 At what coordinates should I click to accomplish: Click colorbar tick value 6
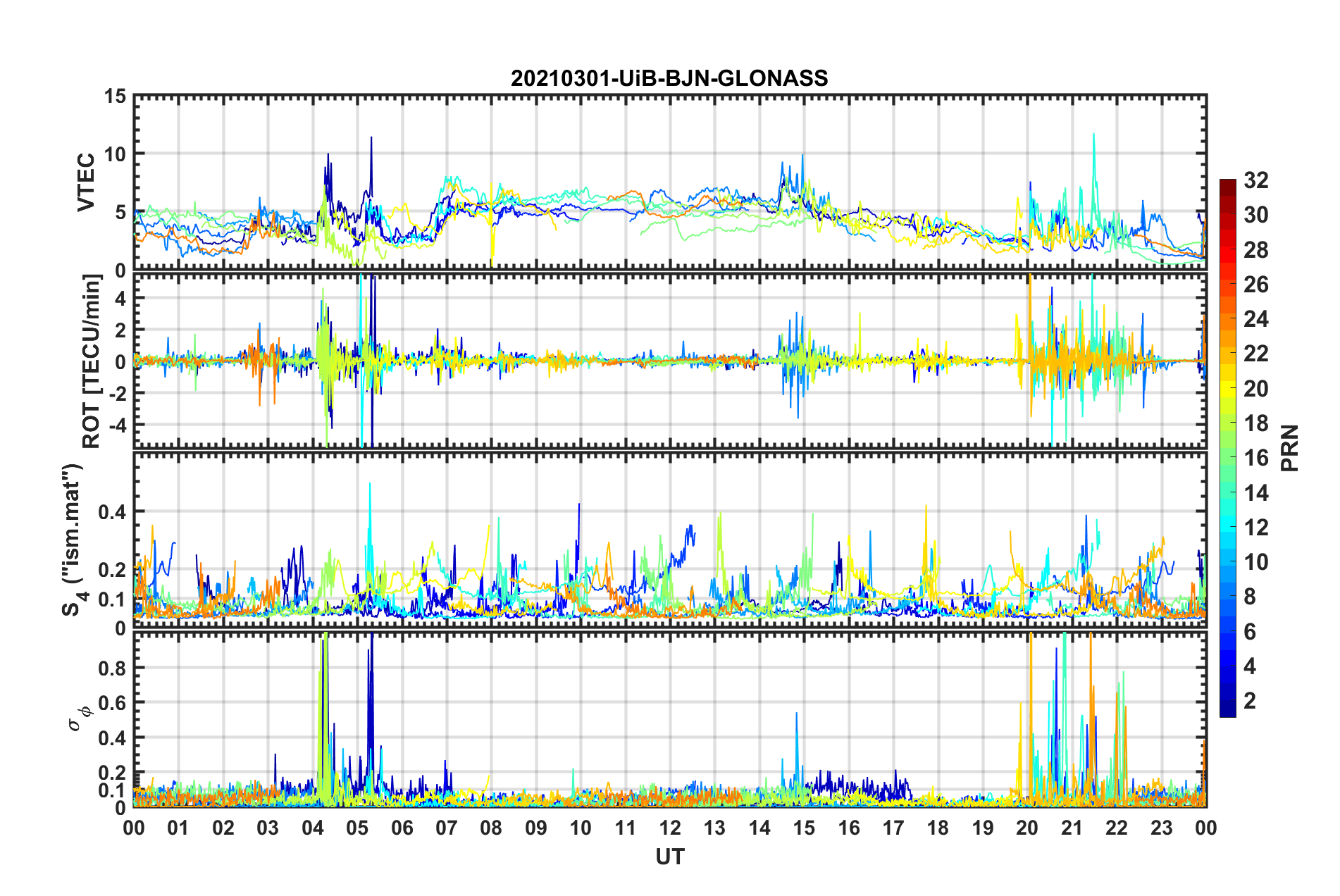point(1250,631)
